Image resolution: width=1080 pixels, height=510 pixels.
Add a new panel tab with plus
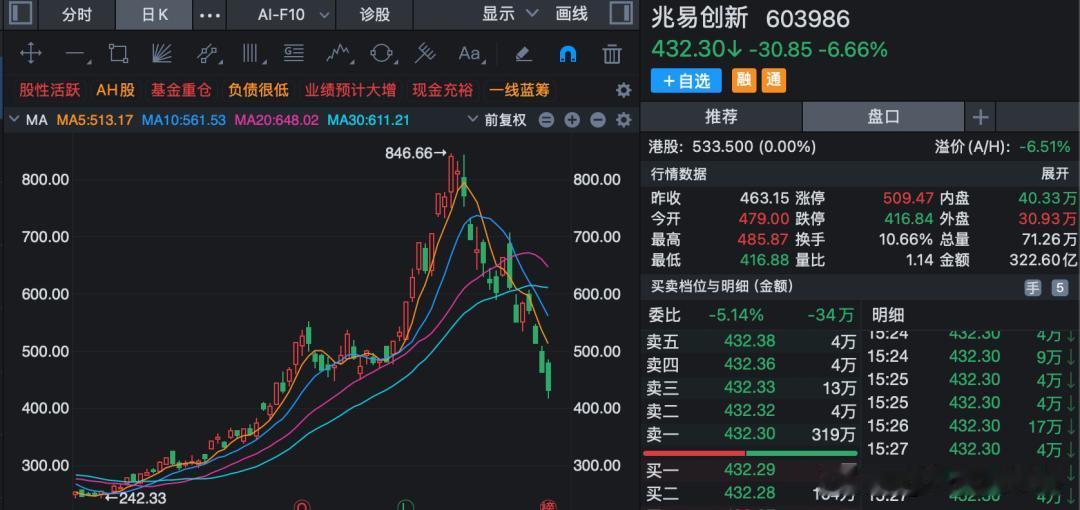click(980, 118)
